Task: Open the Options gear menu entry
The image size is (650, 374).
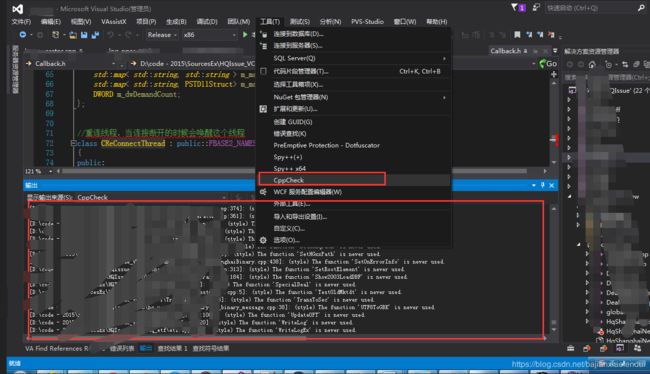Action: pos(286,240)
